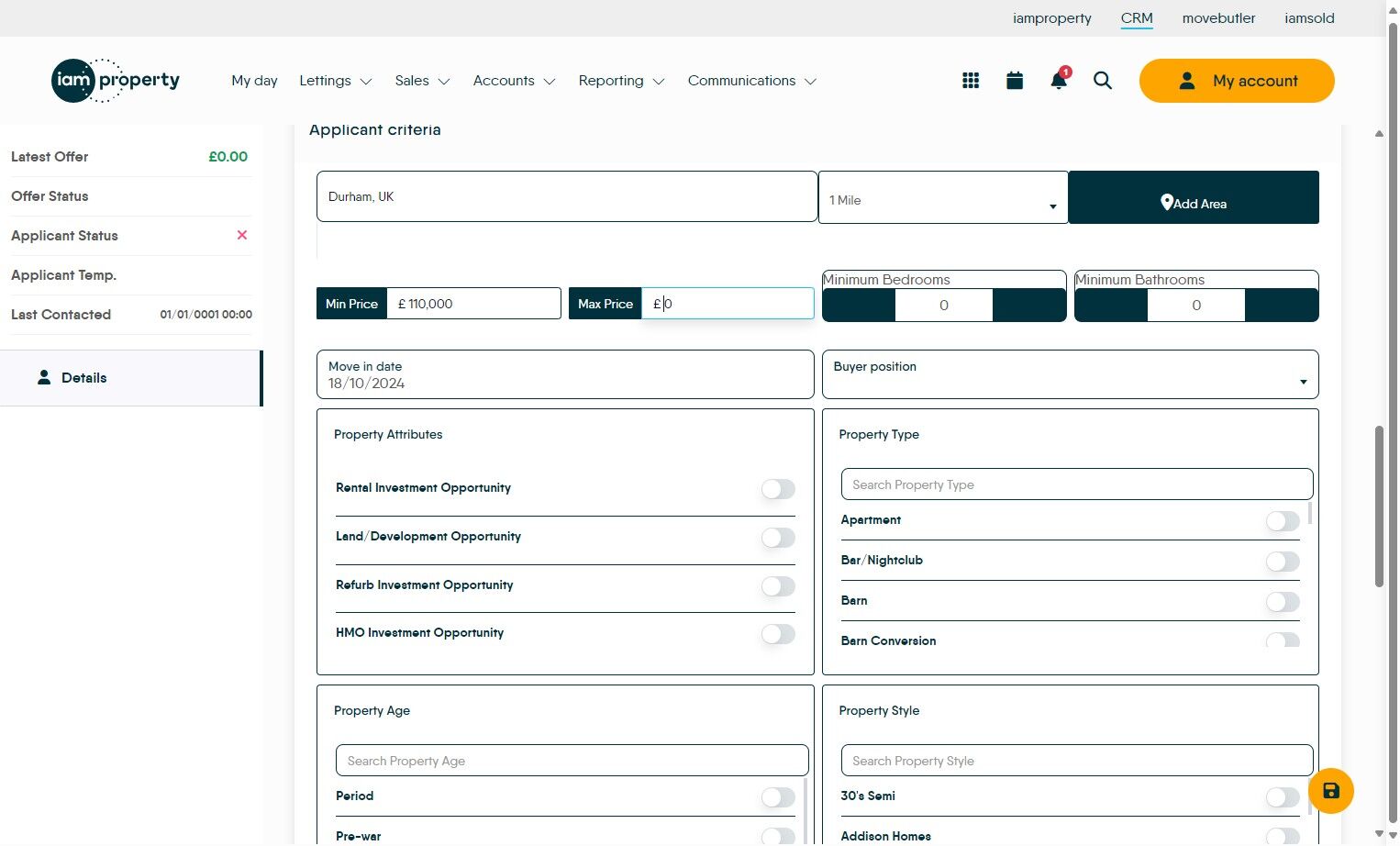
Task: Open the apps grid icon
Action: 971,81
